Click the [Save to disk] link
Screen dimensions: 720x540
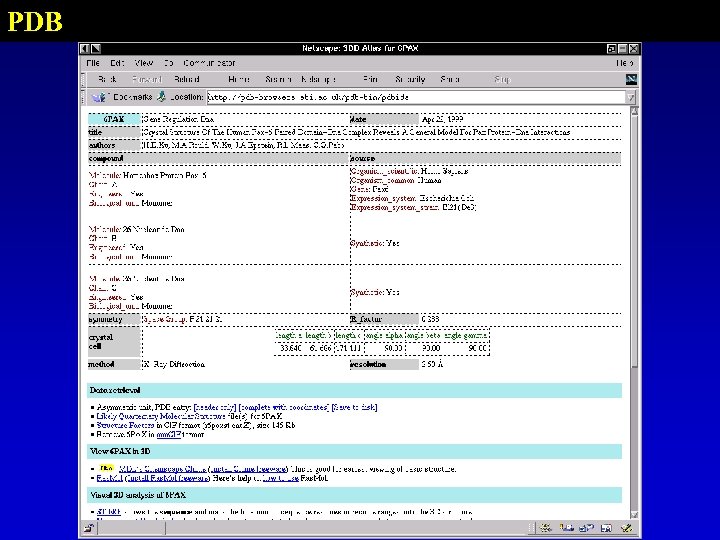354,407
